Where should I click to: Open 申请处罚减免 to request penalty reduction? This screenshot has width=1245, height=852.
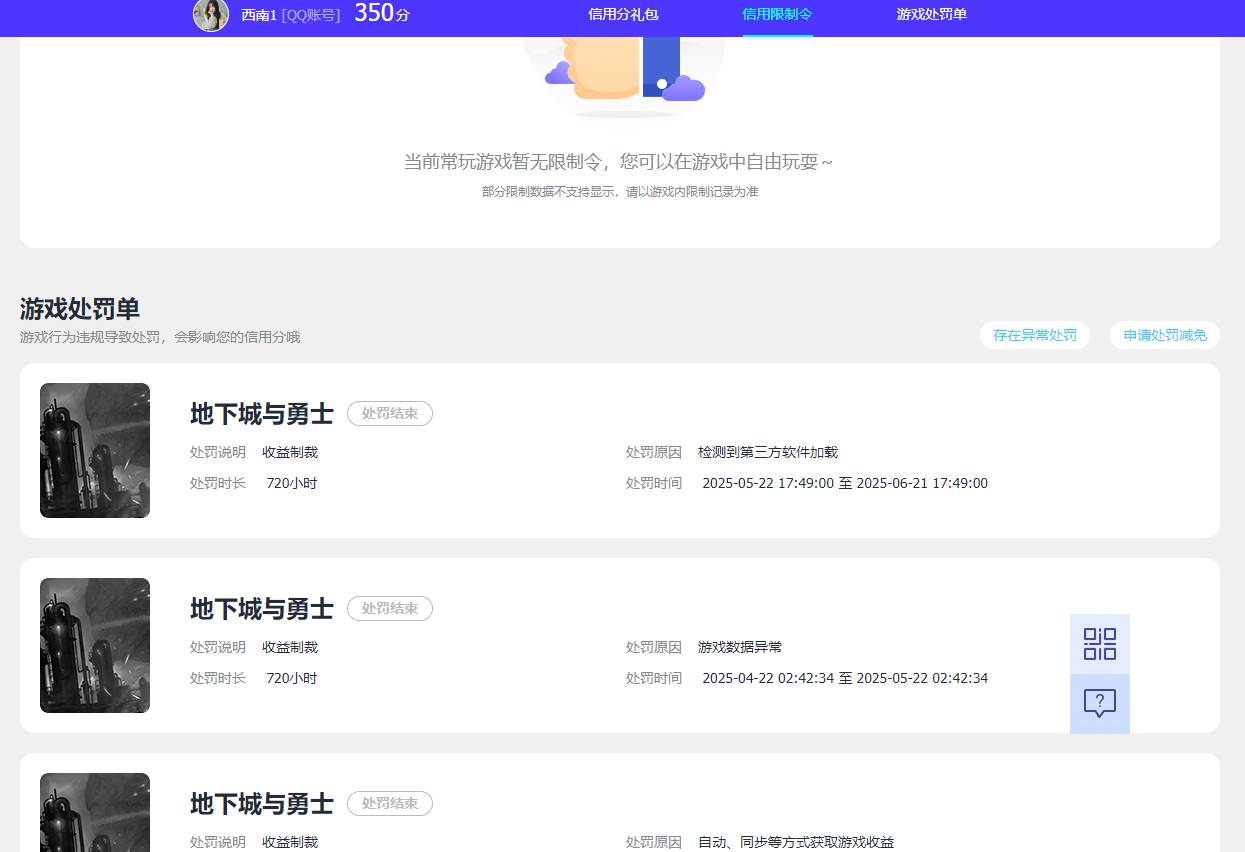[x=1164, y=335]
